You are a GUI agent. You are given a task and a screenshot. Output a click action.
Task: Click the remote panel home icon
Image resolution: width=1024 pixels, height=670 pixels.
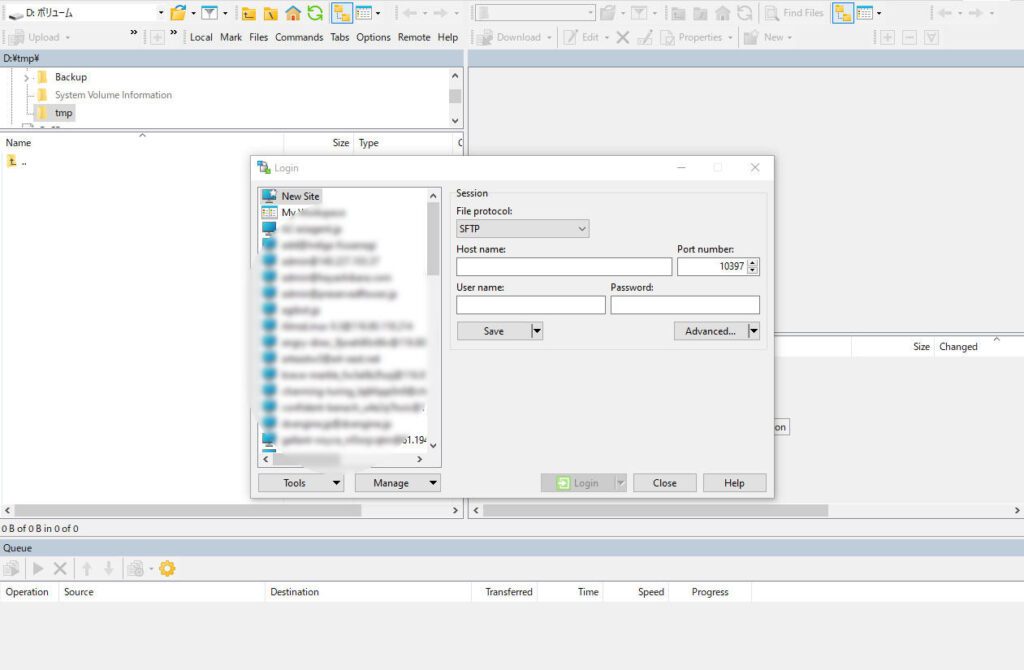722,13
